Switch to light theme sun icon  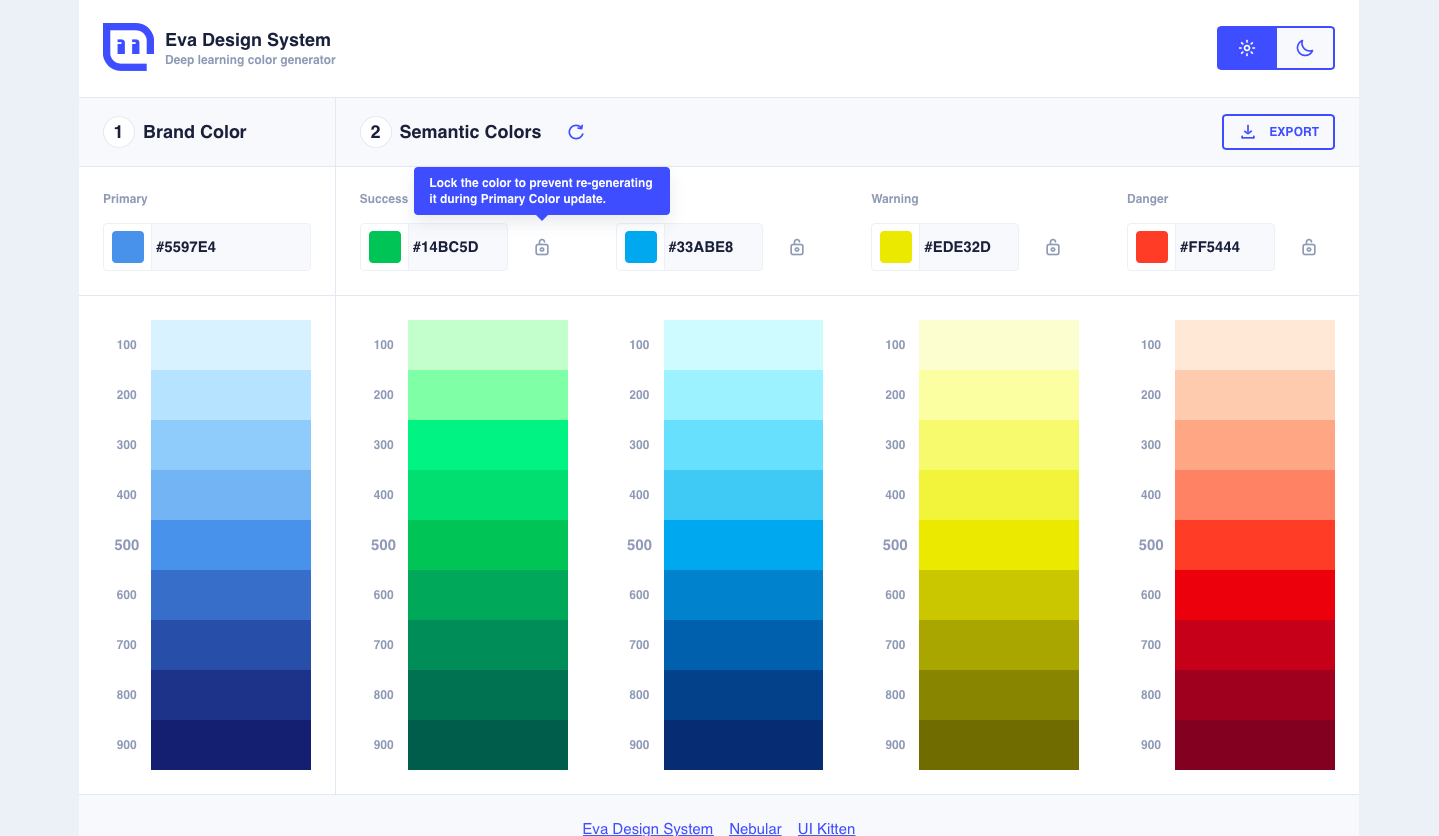pyautogui.click(x=1246, y=48)
